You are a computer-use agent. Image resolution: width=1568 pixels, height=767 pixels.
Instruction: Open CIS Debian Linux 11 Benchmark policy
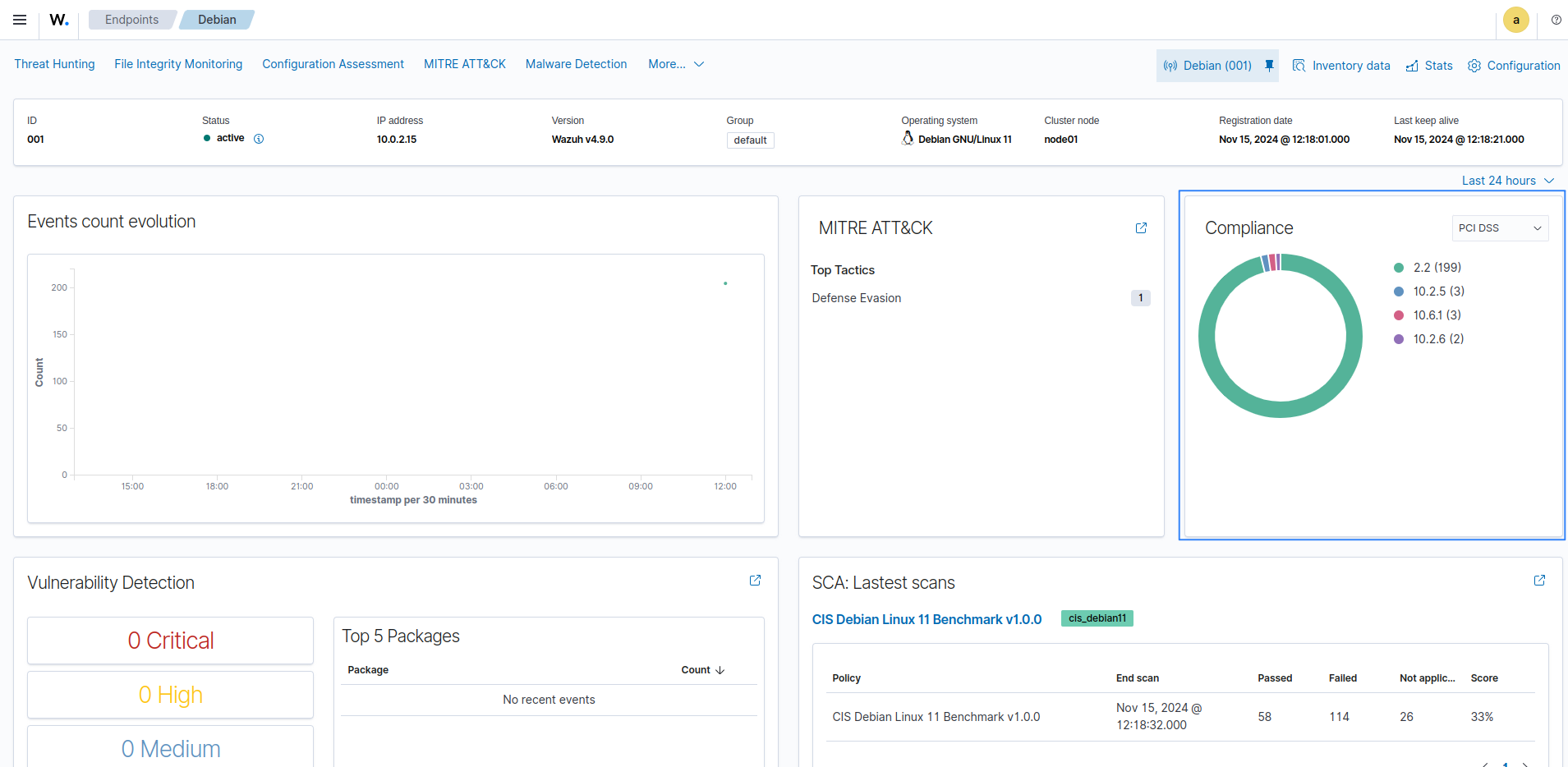pyautogui.click(x=926, y=618)
